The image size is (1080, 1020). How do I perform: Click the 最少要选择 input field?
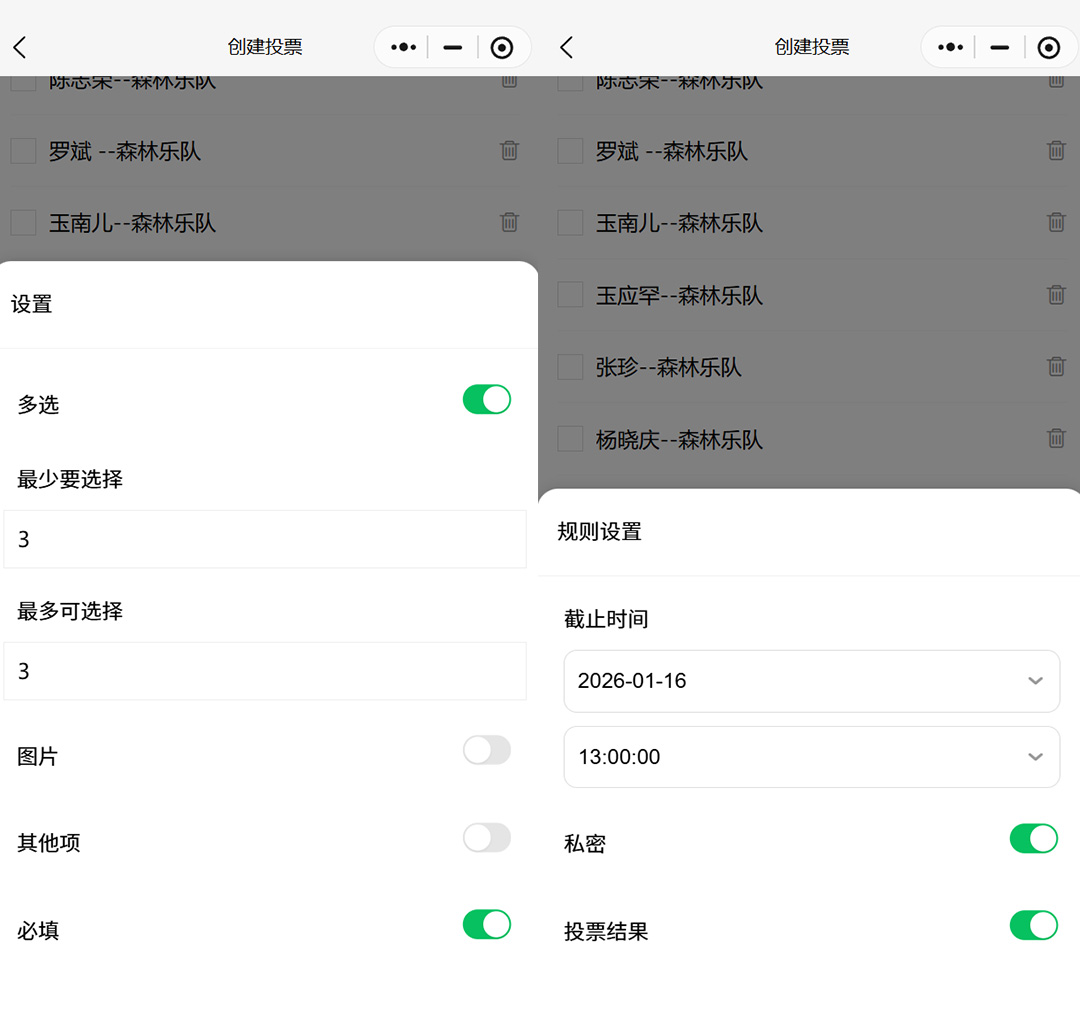pos(265,540)
